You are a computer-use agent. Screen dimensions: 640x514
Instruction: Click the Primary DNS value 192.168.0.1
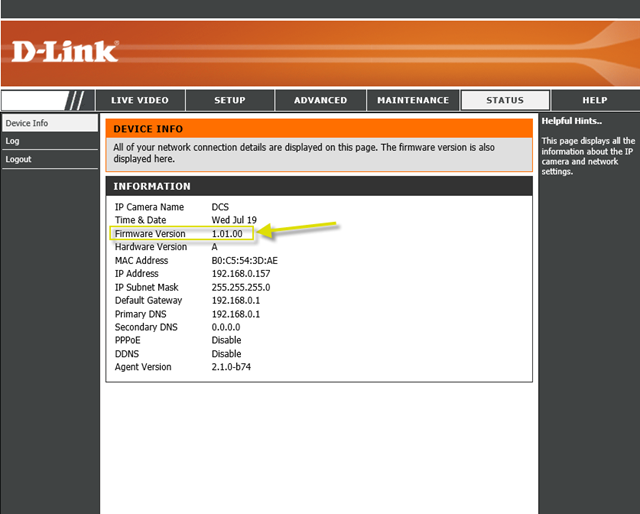coord(236,314)
